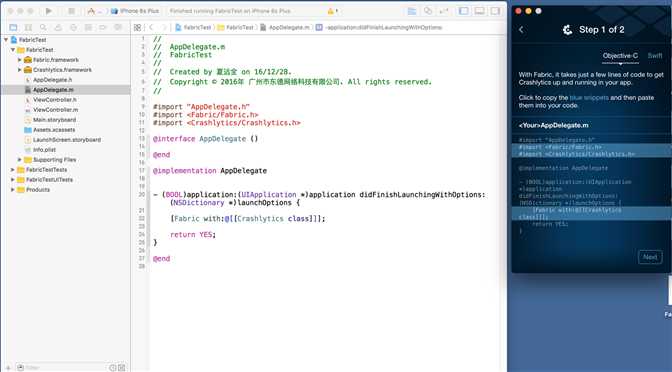Copy the Fabric import snippet
The height and width of the screenshot is (372, 672).
pyautogui.click(x=592, y=150)
